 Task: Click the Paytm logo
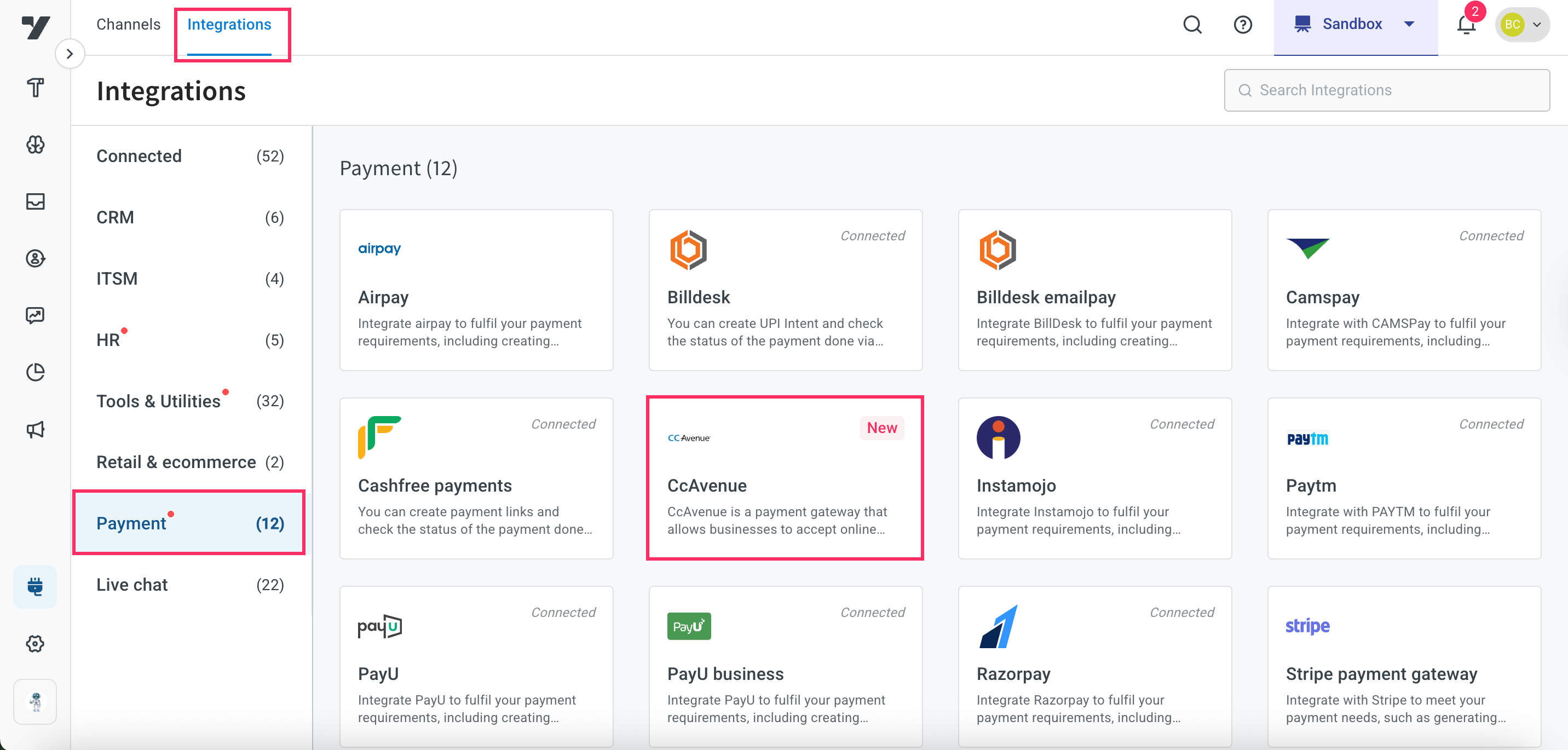coord(1307,439)
